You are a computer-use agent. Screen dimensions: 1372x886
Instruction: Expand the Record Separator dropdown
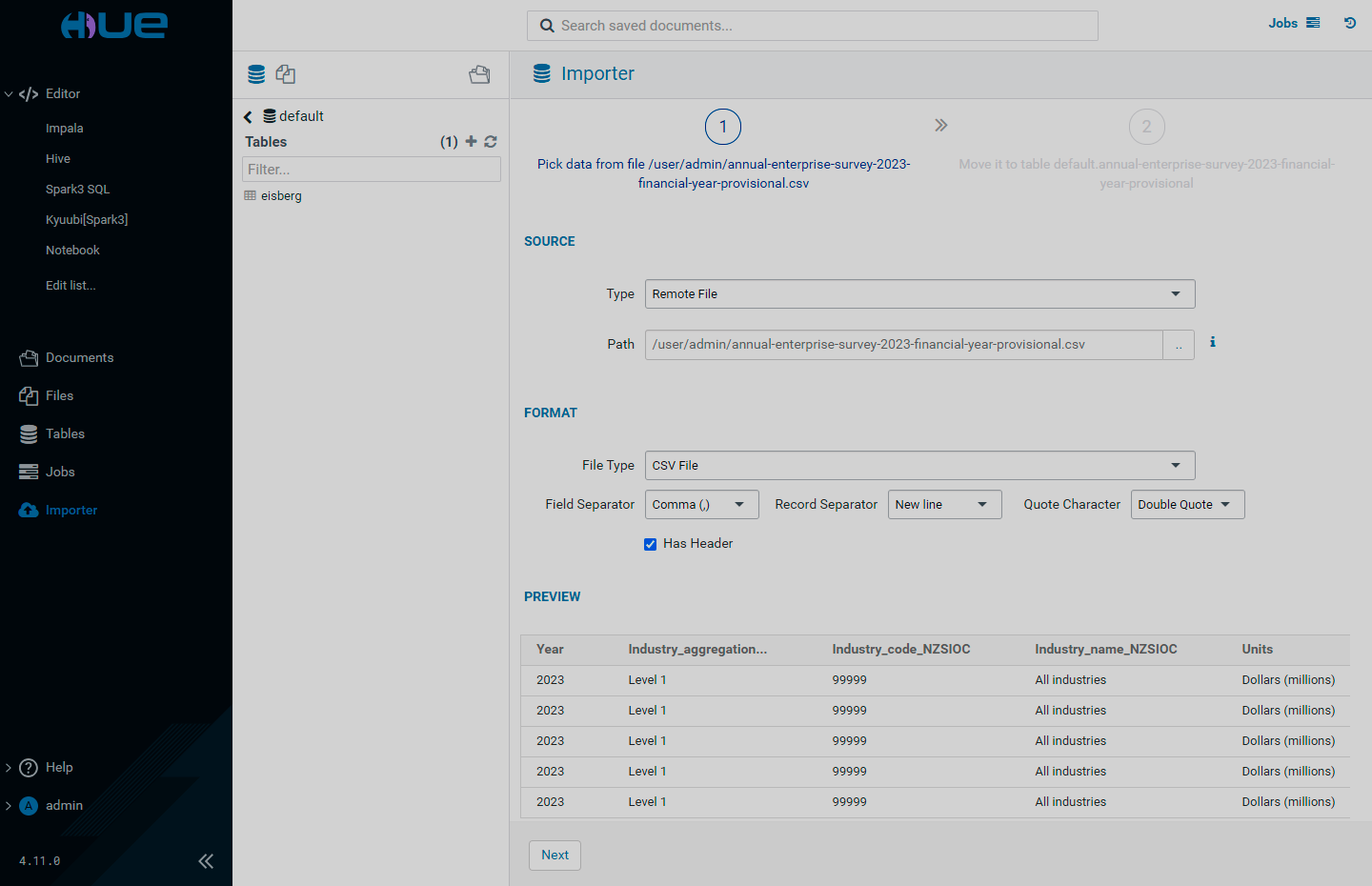(x=943, y=504)
